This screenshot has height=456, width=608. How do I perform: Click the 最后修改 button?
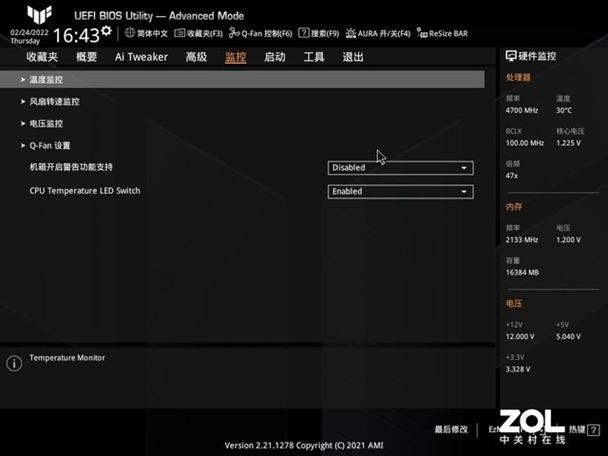coord(451,430)
